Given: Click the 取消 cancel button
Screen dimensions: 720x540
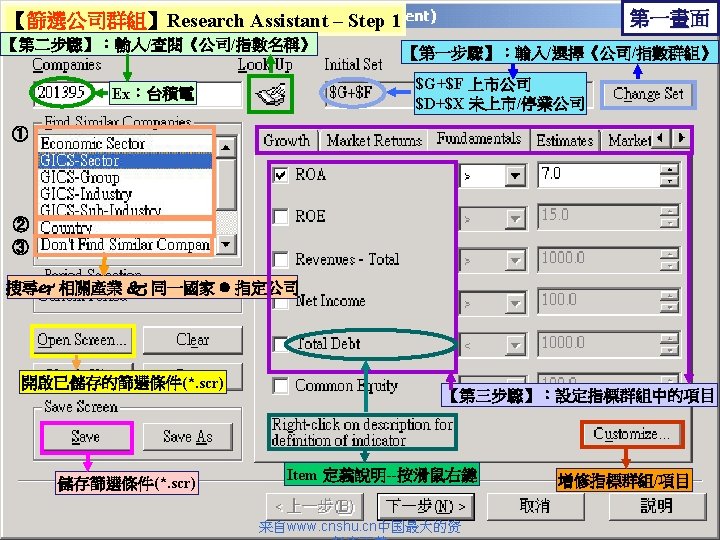Looking at the screenshot, I should tap(535, 506).
